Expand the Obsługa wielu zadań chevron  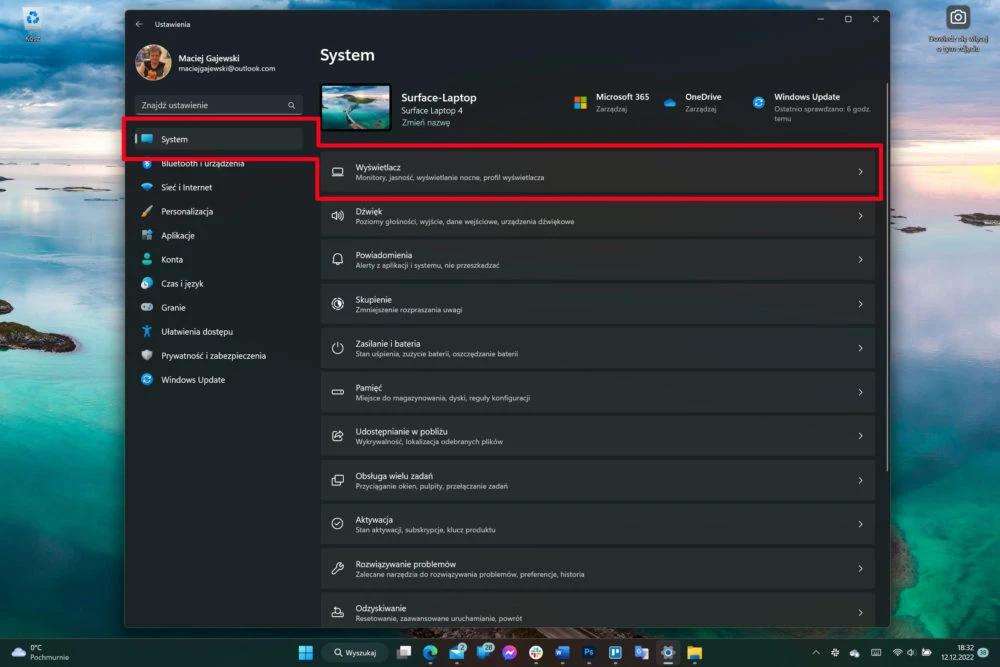860,480
